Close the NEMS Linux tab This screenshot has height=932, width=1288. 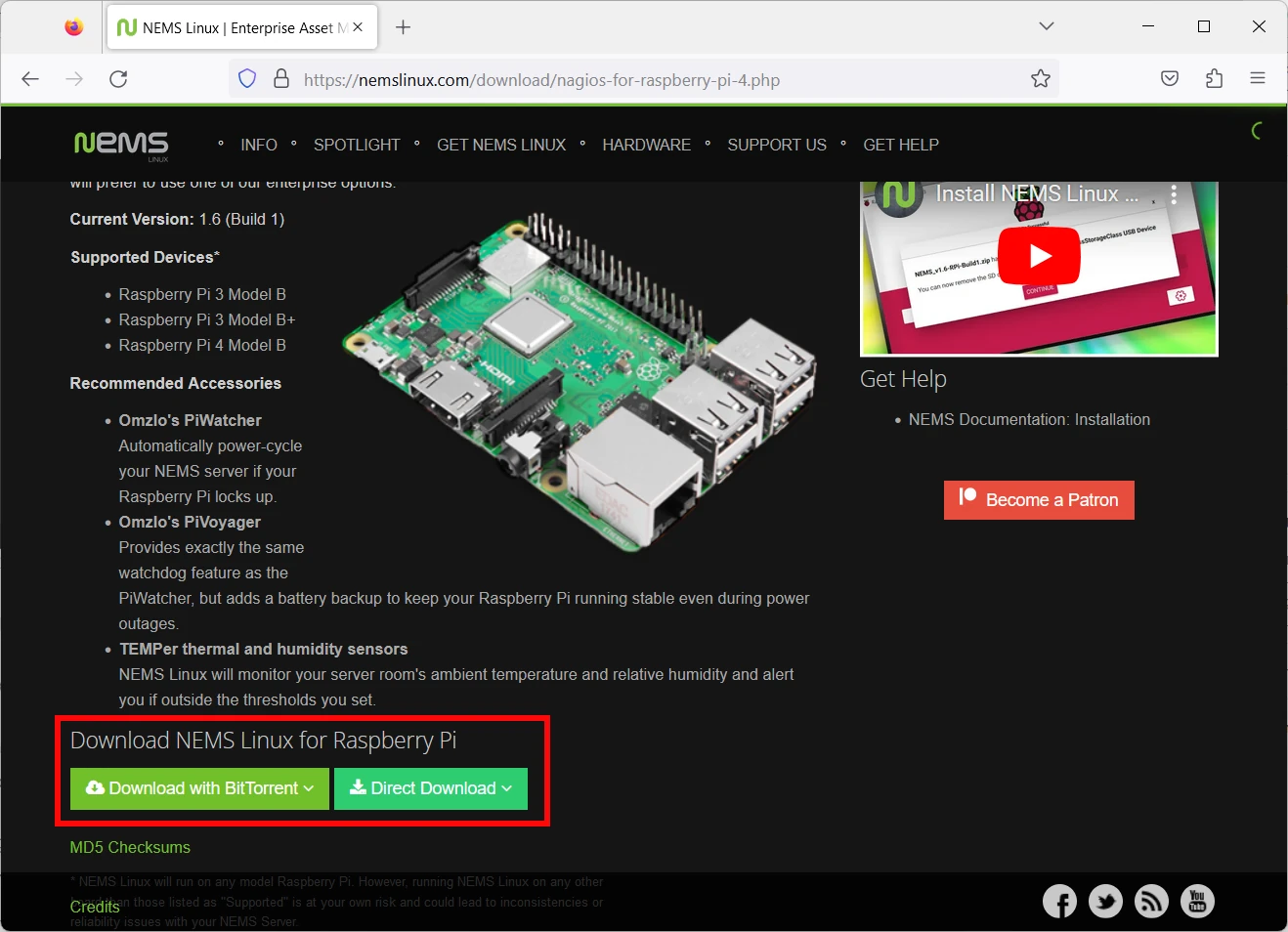[x=358, y=27]
